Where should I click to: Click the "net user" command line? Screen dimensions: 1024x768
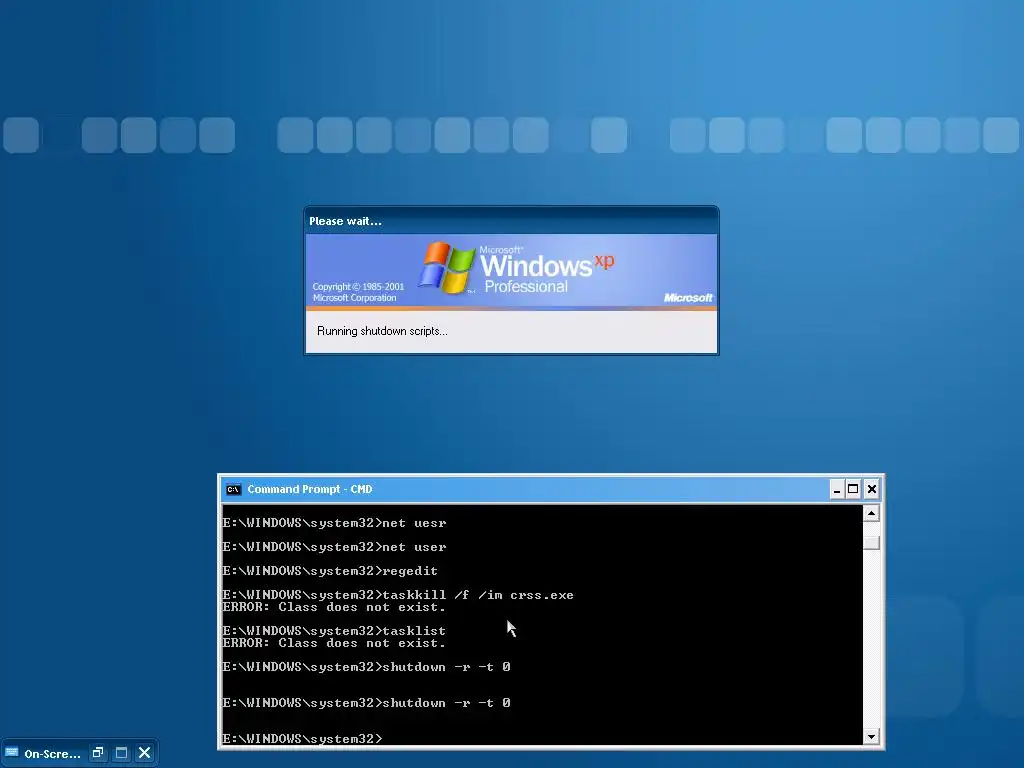tap(334, 547)
